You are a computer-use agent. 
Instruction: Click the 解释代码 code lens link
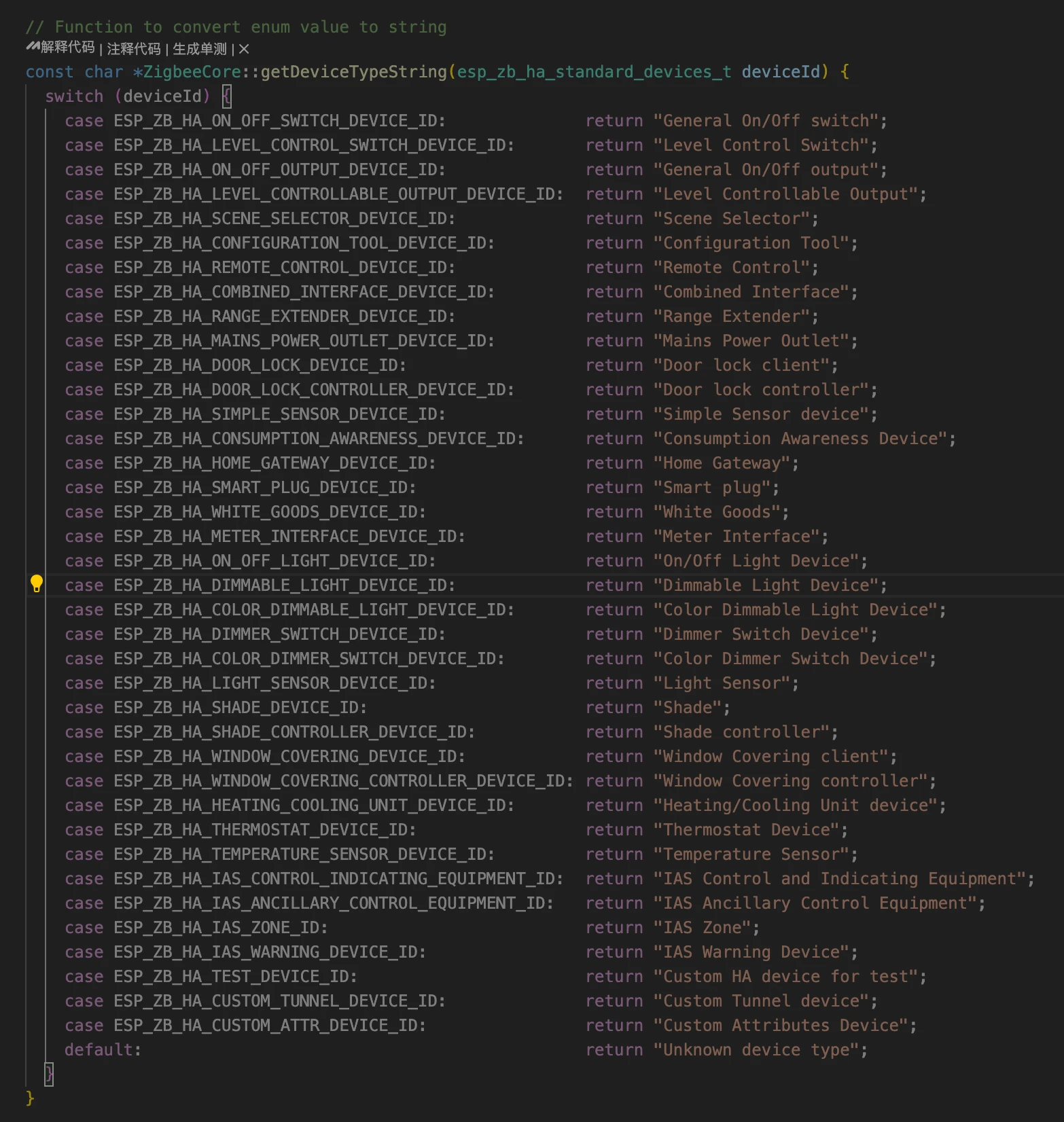point(67,48)
